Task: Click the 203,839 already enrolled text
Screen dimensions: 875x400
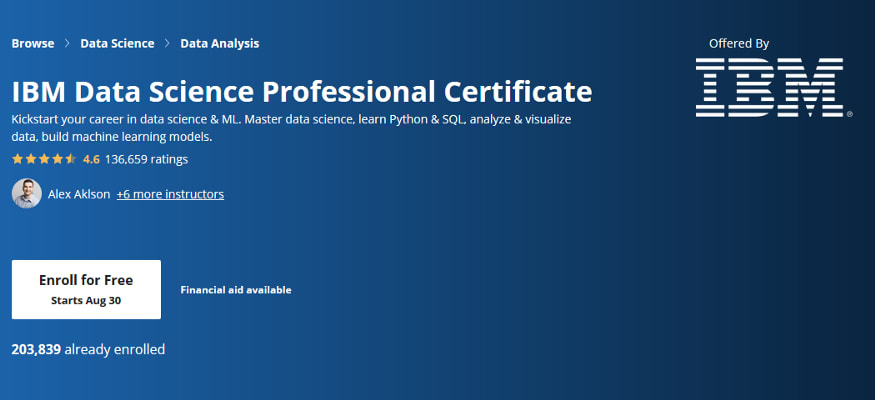Action: point(88,350)
